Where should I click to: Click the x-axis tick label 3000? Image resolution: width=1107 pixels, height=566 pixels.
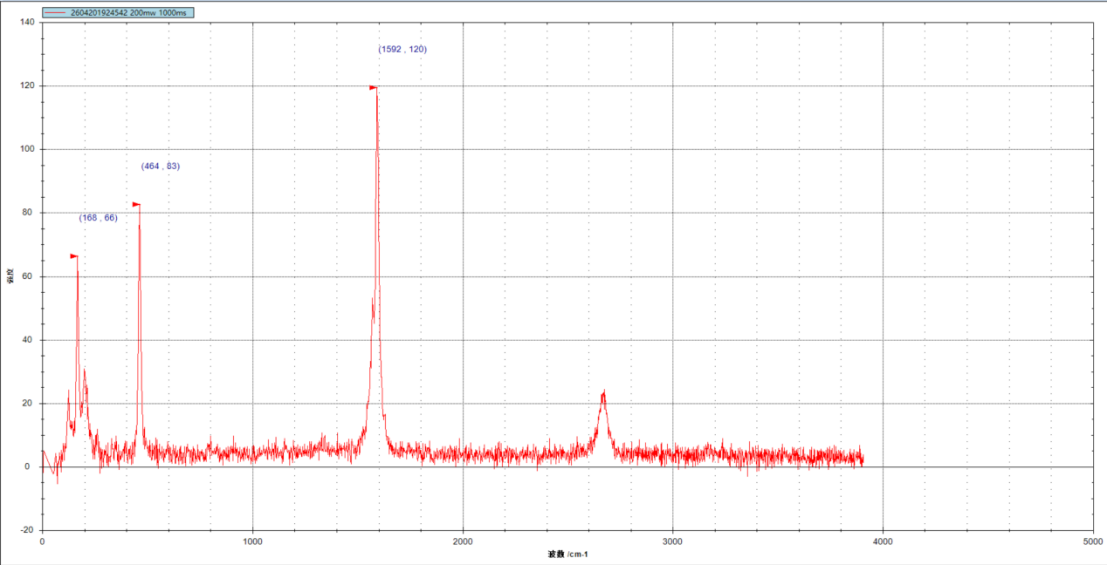pyautogui.click(x=673, y=541)
